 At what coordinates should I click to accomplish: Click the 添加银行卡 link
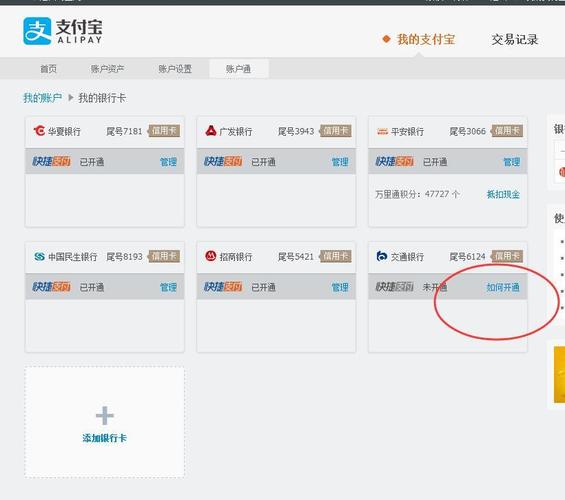pyautogui.click(x=104, y=438)
